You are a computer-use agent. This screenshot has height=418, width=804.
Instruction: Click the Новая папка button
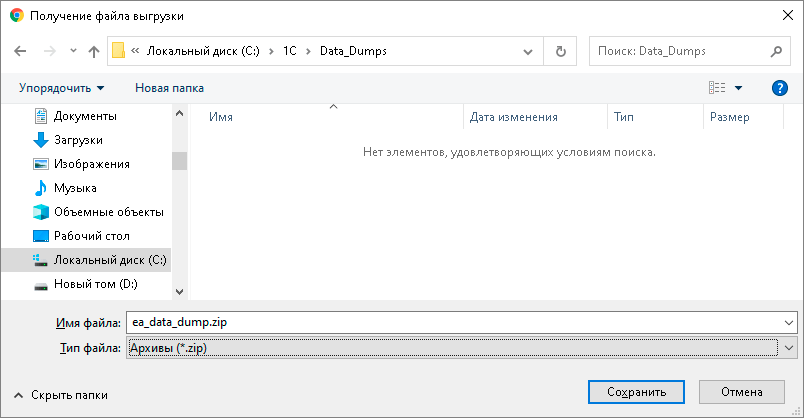[169, 88]
